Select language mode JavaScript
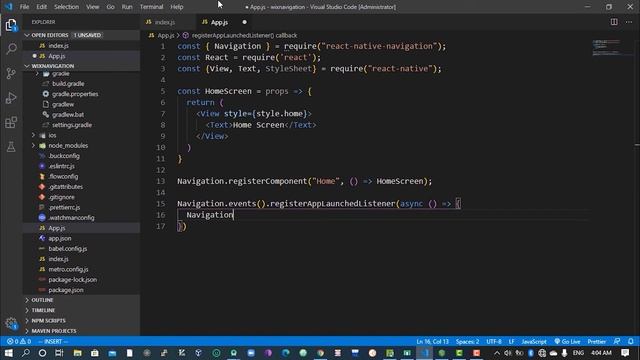Image resolution: width=640 pixels, height=360 pixels. [x=533, y=341]
